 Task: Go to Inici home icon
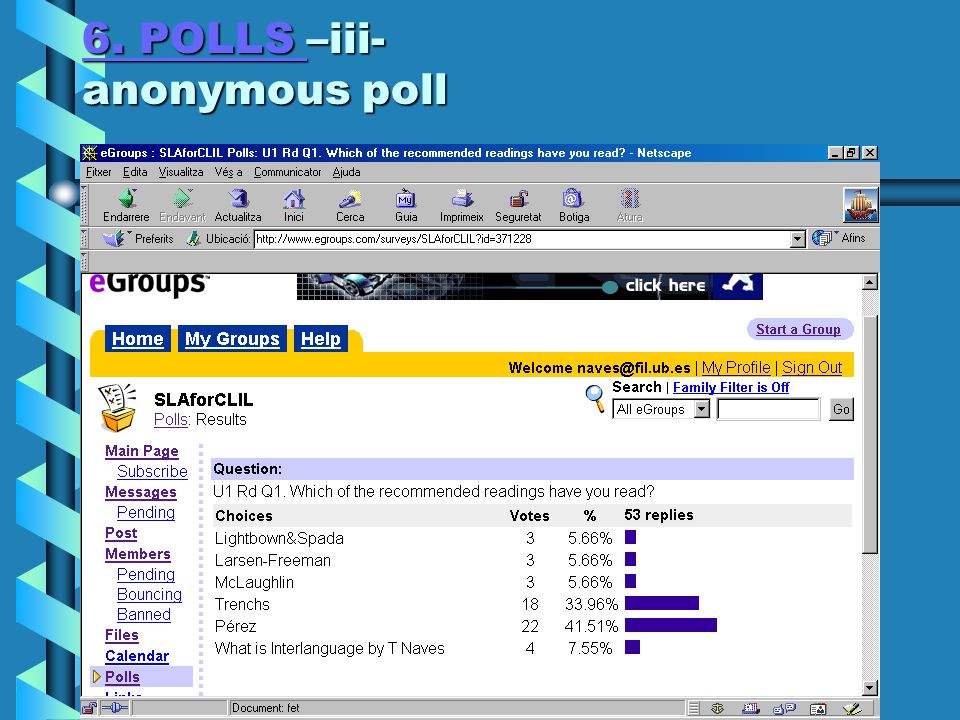coord(294,198)
